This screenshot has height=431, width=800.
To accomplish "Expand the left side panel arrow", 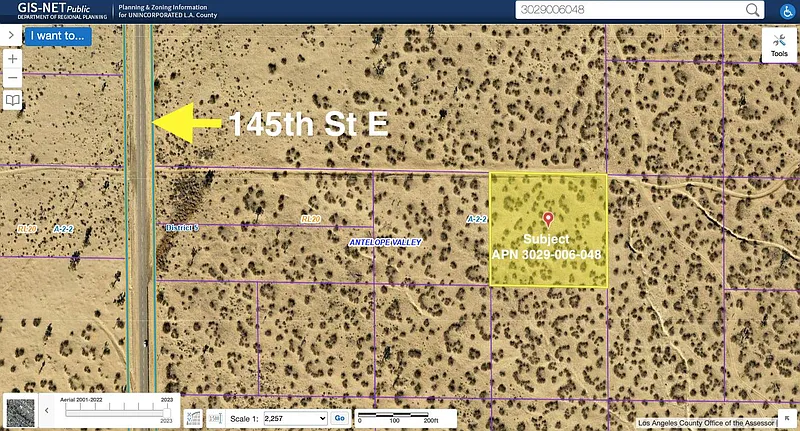I will [x=10, y=35].
